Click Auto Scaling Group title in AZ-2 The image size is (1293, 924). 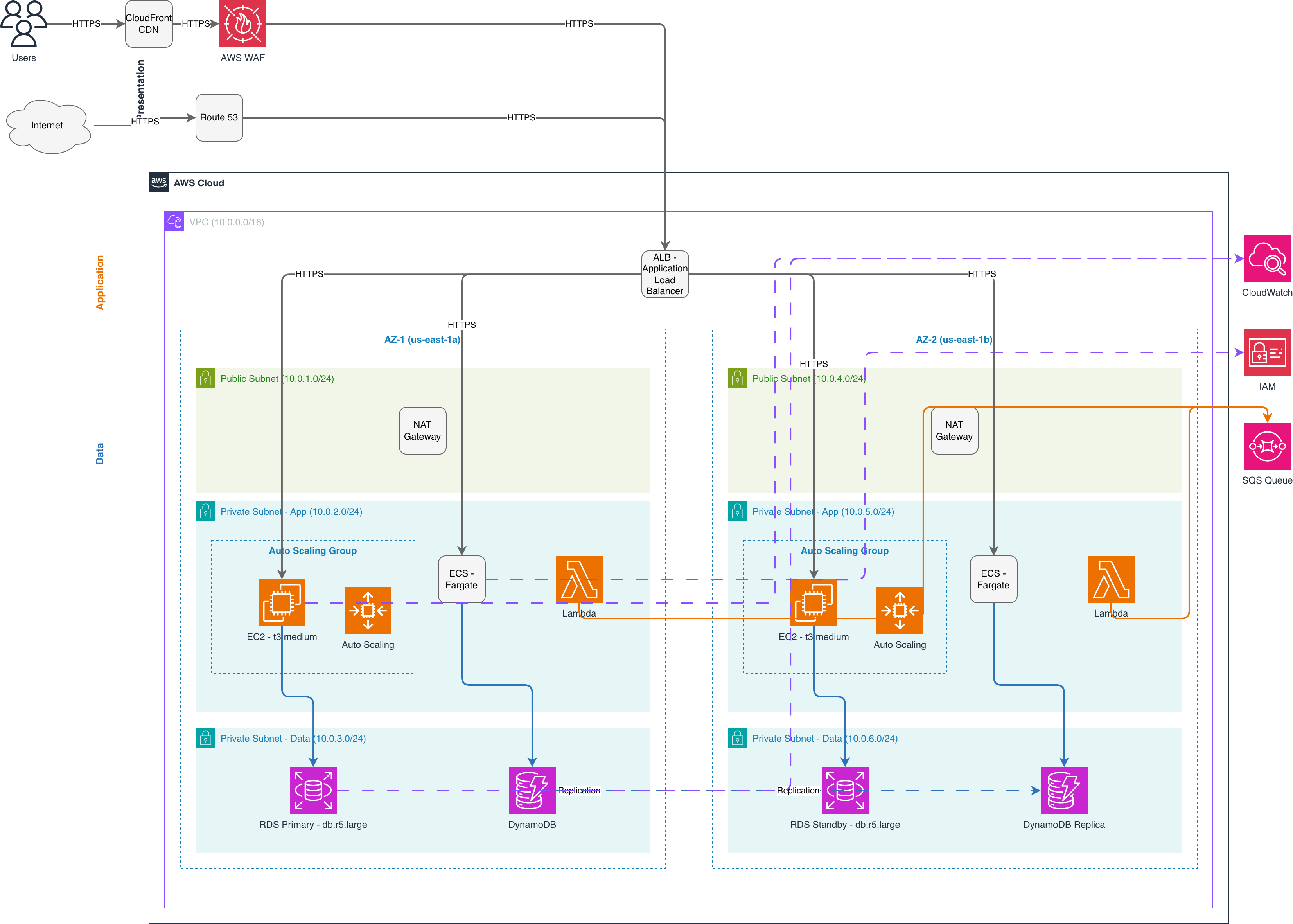tap(845, 551)
